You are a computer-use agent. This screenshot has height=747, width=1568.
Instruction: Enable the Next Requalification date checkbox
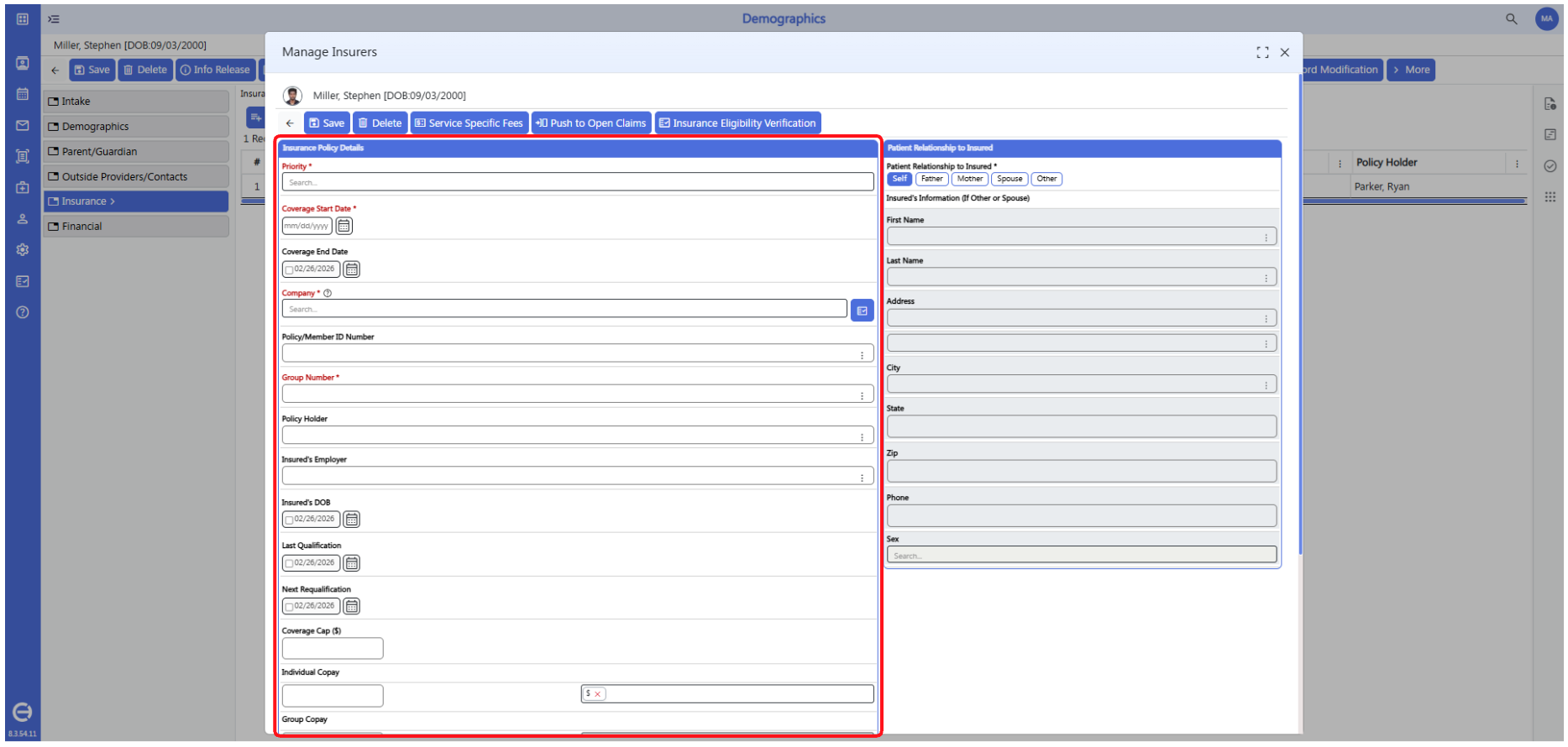click(x=289, y=606)
